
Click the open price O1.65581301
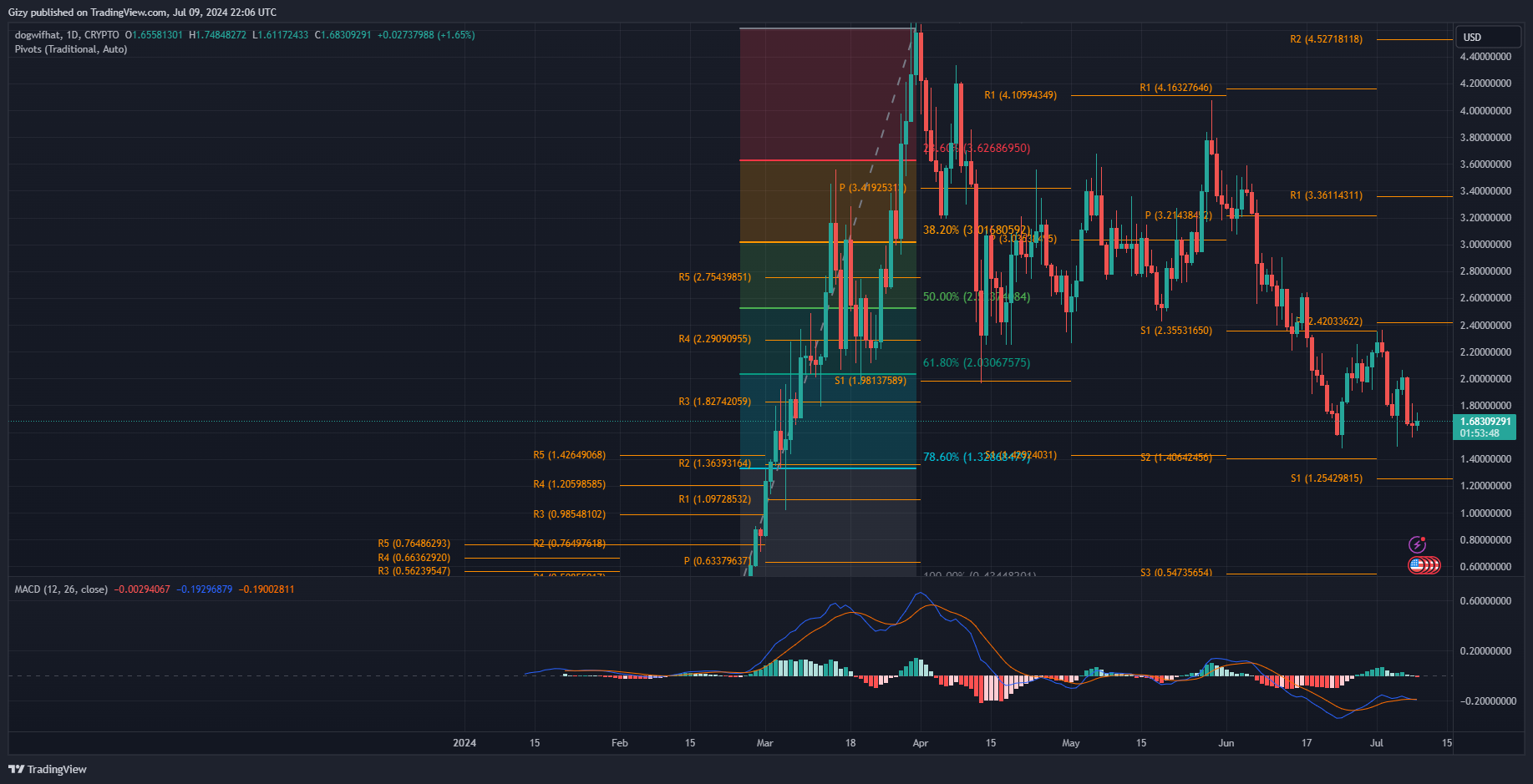pos(154,35)
